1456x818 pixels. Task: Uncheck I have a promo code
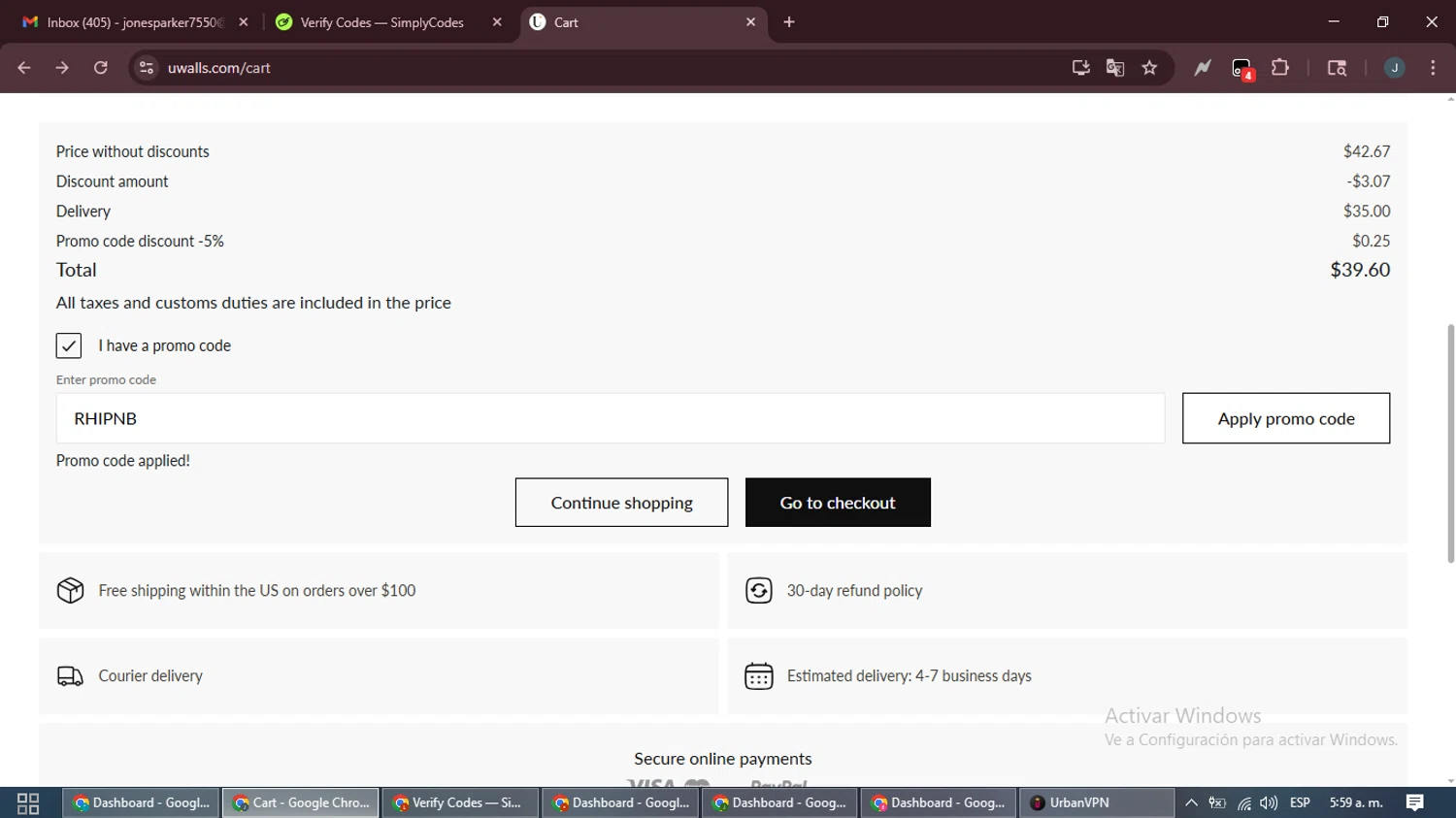pos(69,345)
